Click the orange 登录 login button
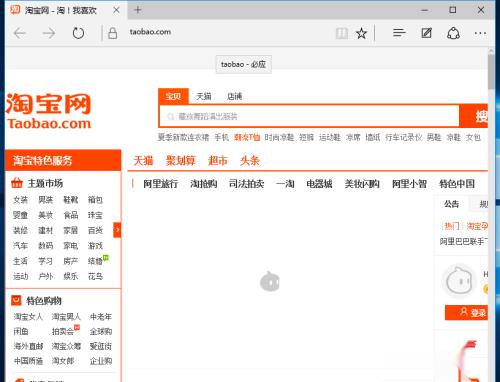The width and height of the screenshot is (500, 382). 467,312
